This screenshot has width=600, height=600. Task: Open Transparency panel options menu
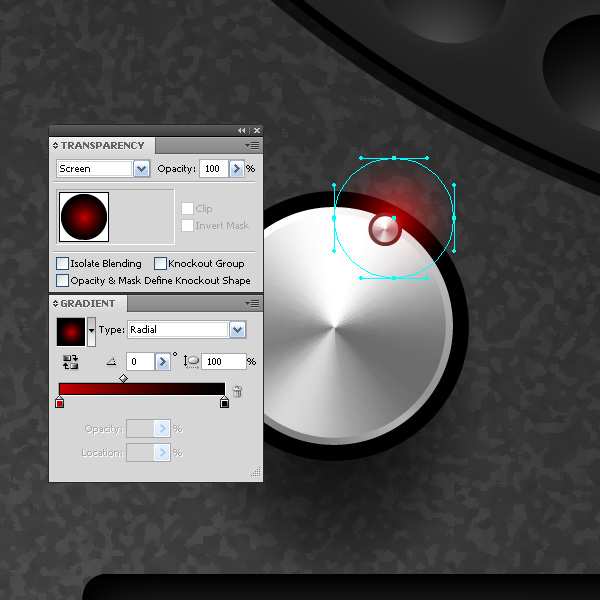(x=252, y=145)
